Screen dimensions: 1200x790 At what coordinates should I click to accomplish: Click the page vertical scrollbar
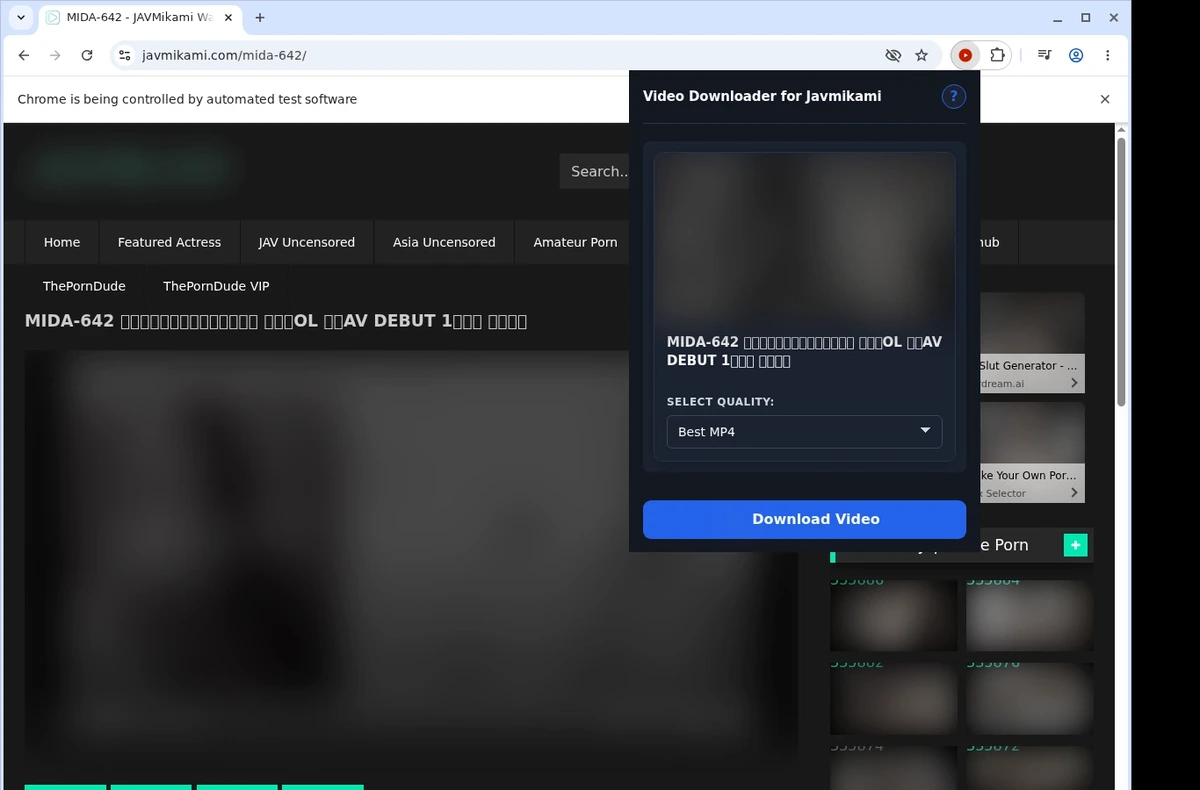point(1121,270)
